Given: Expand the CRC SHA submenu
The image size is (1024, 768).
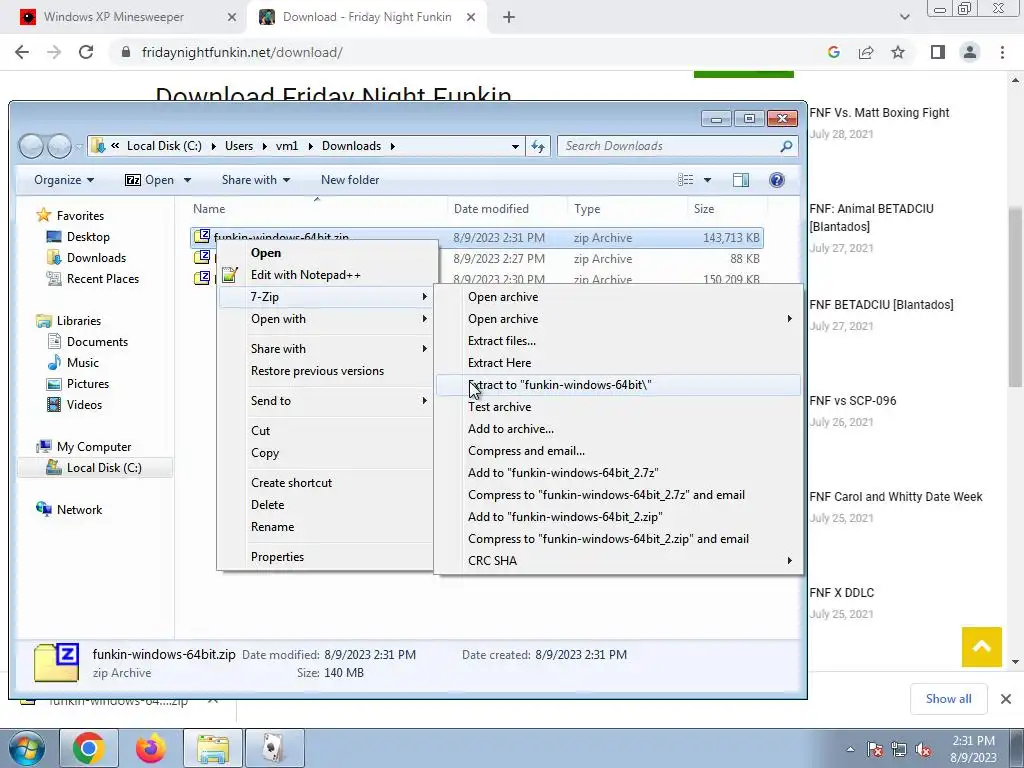Looking at the screenshot, I should [x=618, y=561].
